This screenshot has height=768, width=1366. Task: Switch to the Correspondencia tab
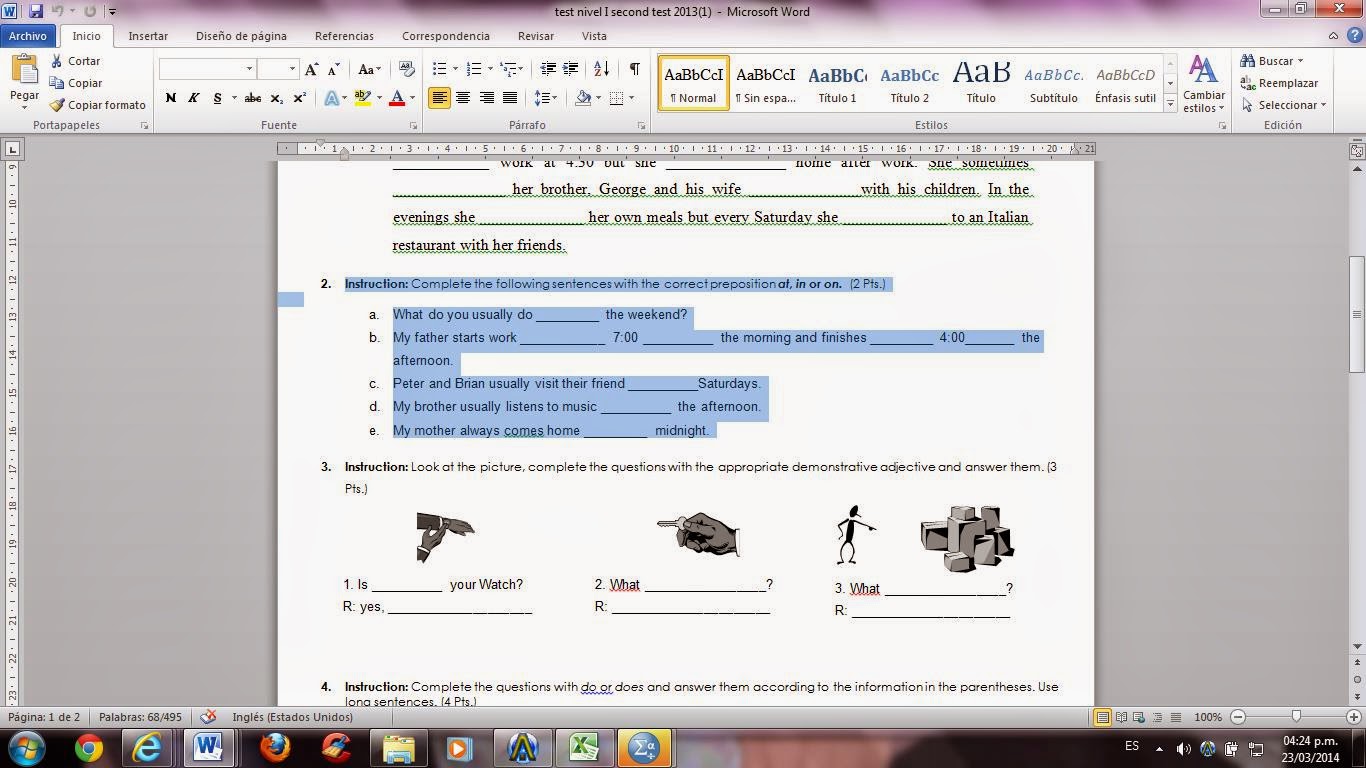(x=446, y=36)
